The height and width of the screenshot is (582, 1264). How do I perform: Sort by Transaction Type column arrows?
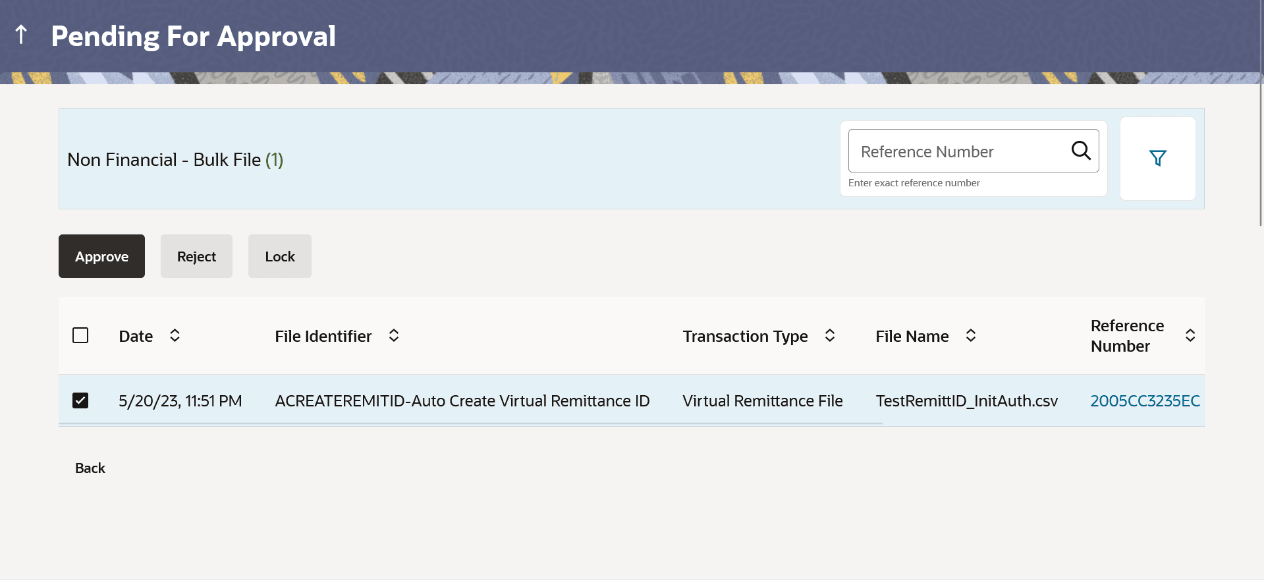(830, 336)
